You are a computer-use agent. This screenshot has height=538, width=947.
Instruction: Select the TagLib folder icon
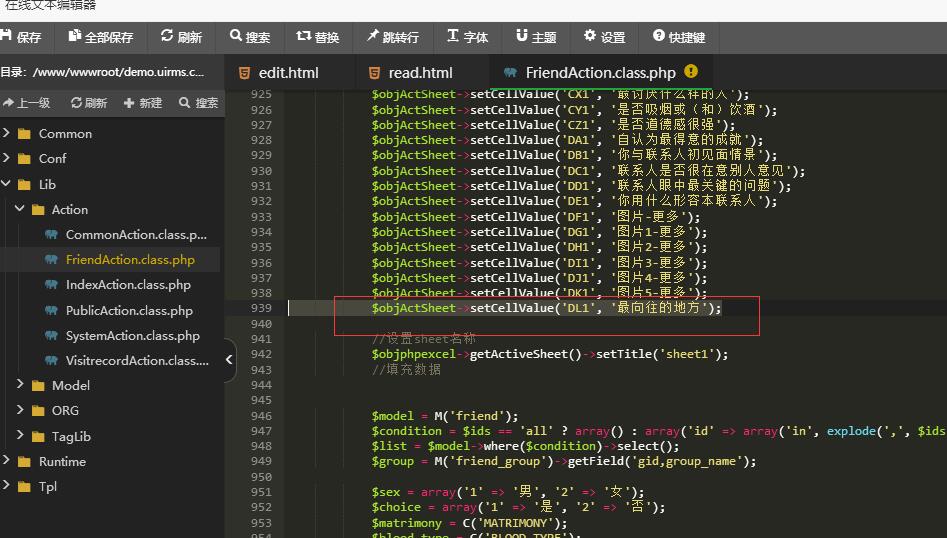(x=38, y=437)
